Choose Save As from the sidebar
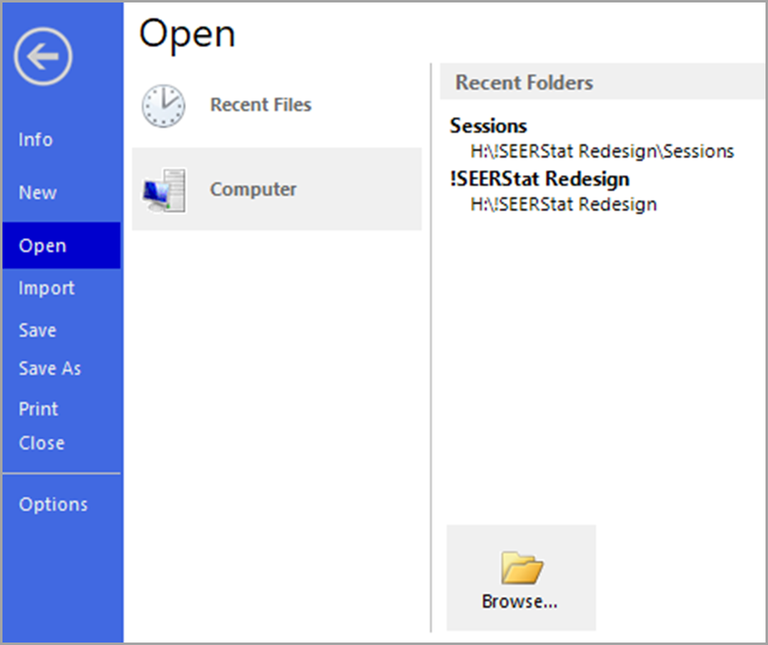This screenshot has width=768, height=645. point(50,369)
